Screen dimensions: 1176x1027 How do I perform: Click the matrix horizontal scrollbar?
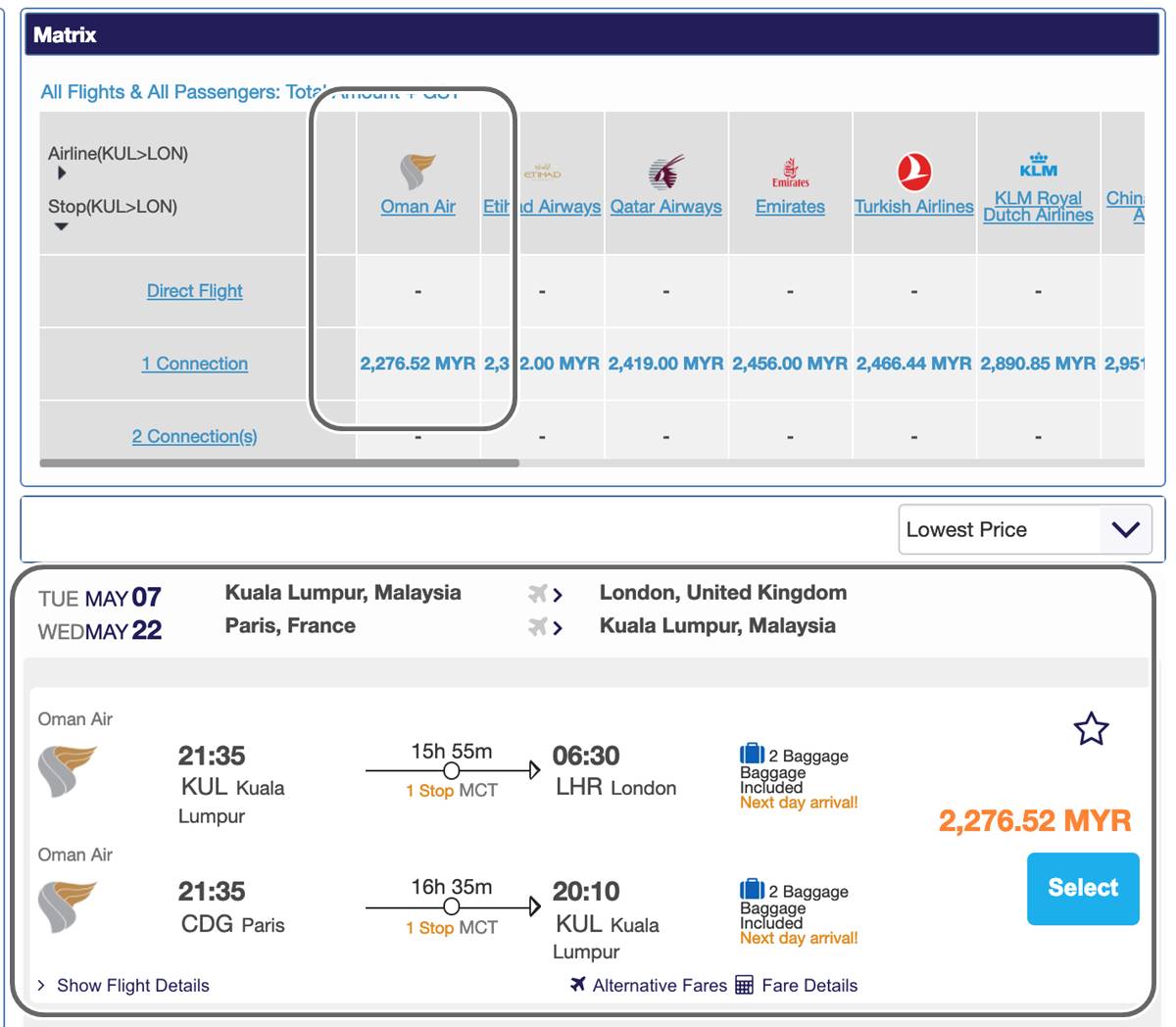point(279,463)
